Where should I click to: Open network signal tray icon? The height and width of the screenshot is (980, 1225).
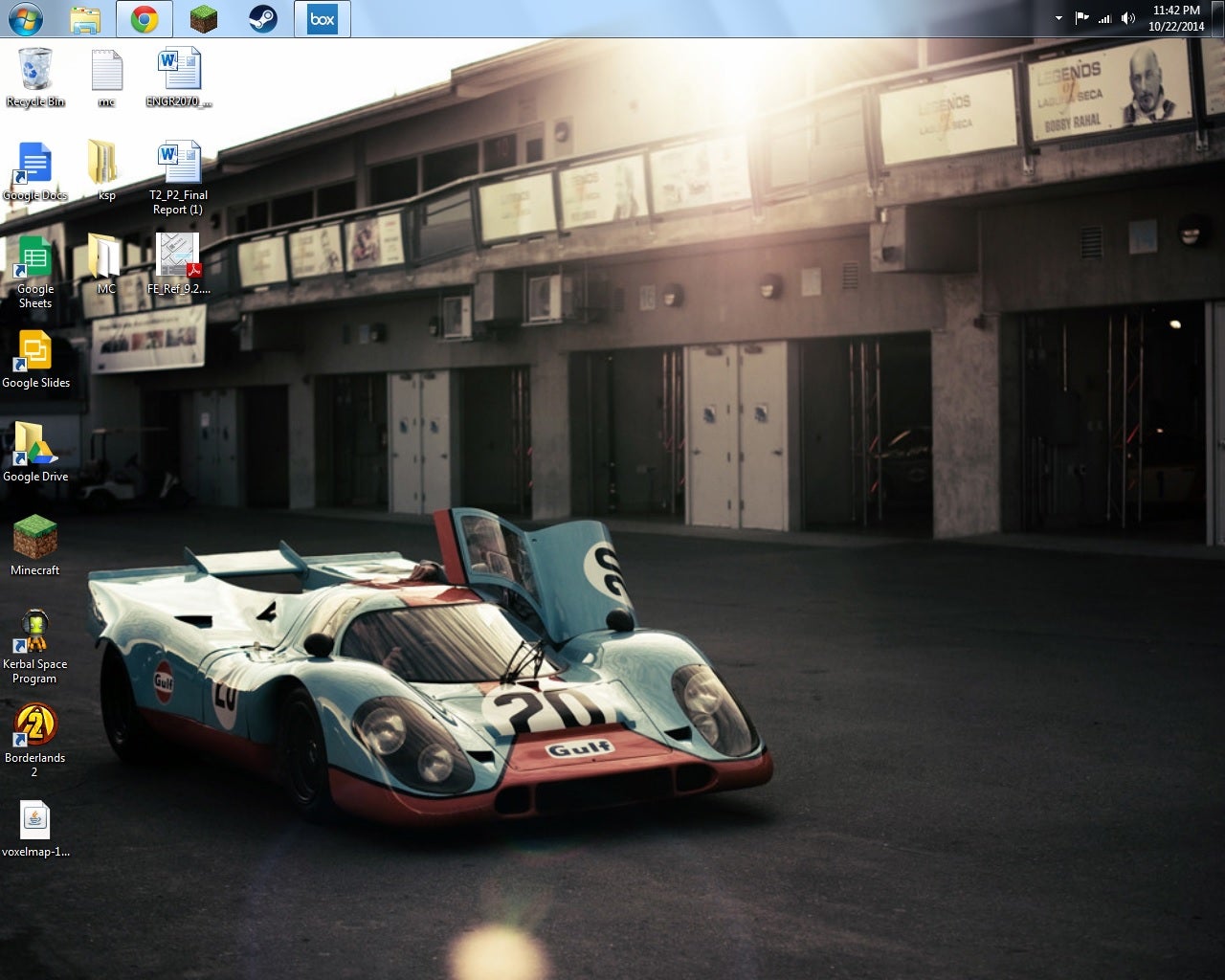pos(1104,18)
